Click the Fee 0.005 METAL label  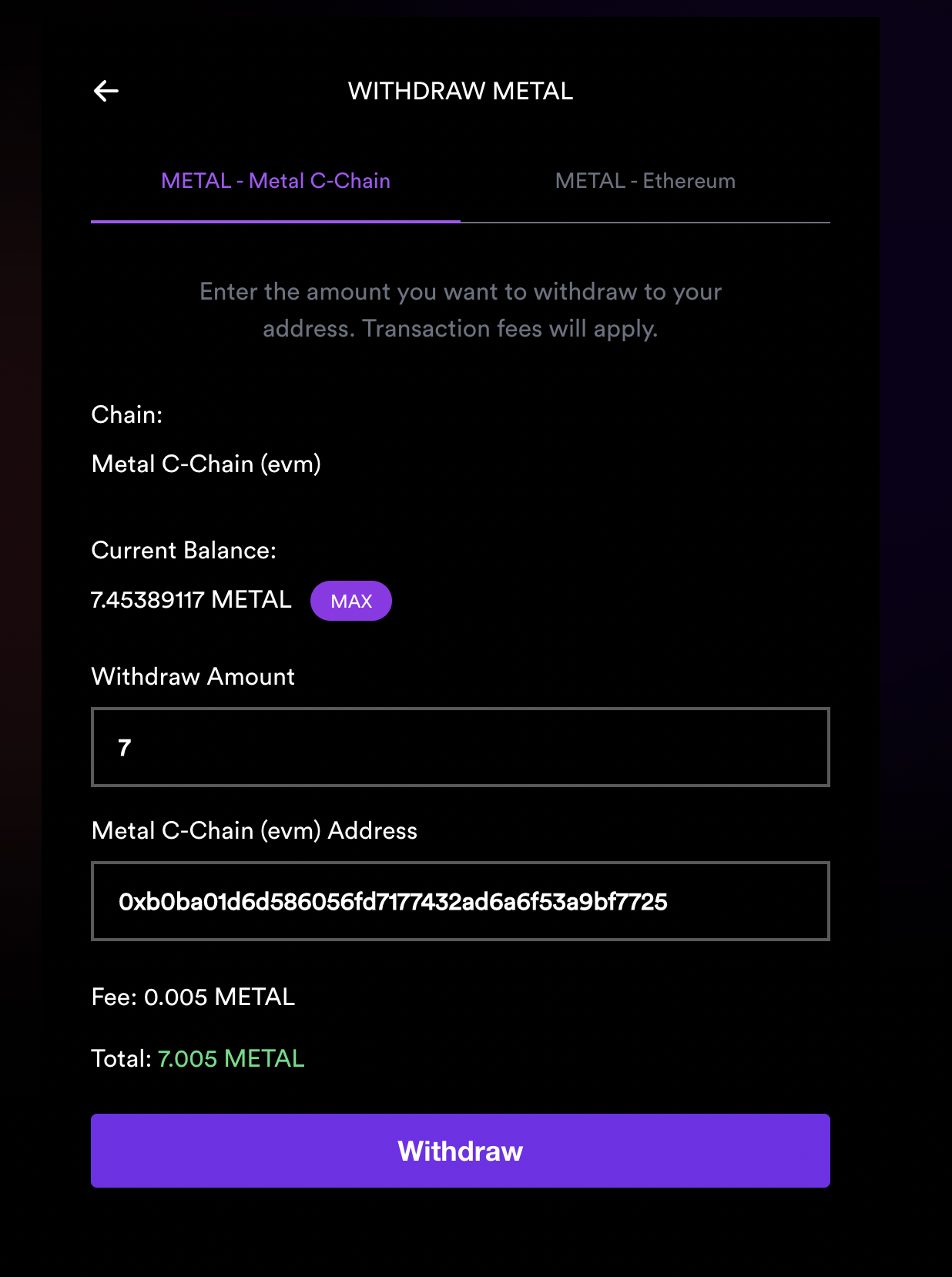[x=193, y=997]
